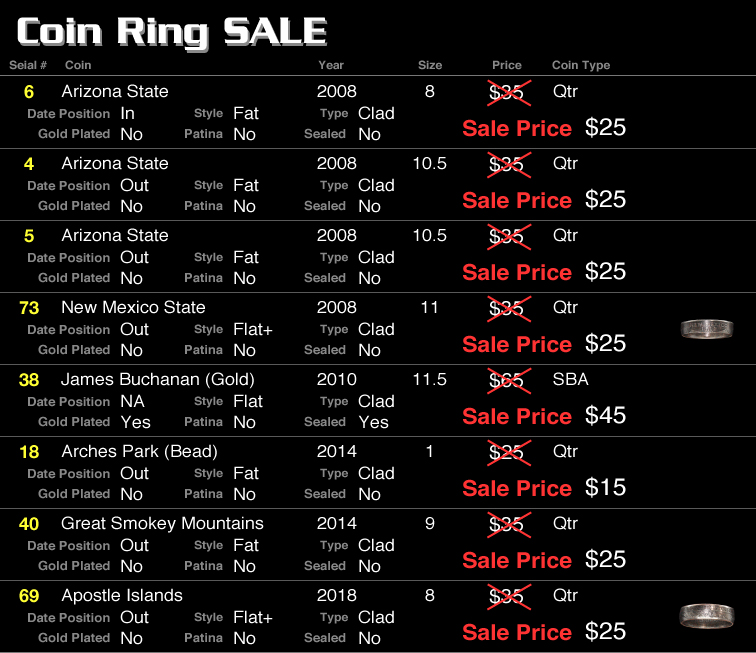Sort by the Coin column header

pos(78,65)
